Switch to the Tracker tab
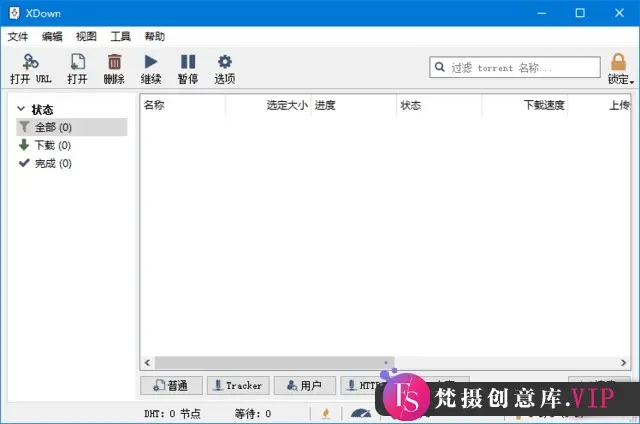 click(238, 385)
